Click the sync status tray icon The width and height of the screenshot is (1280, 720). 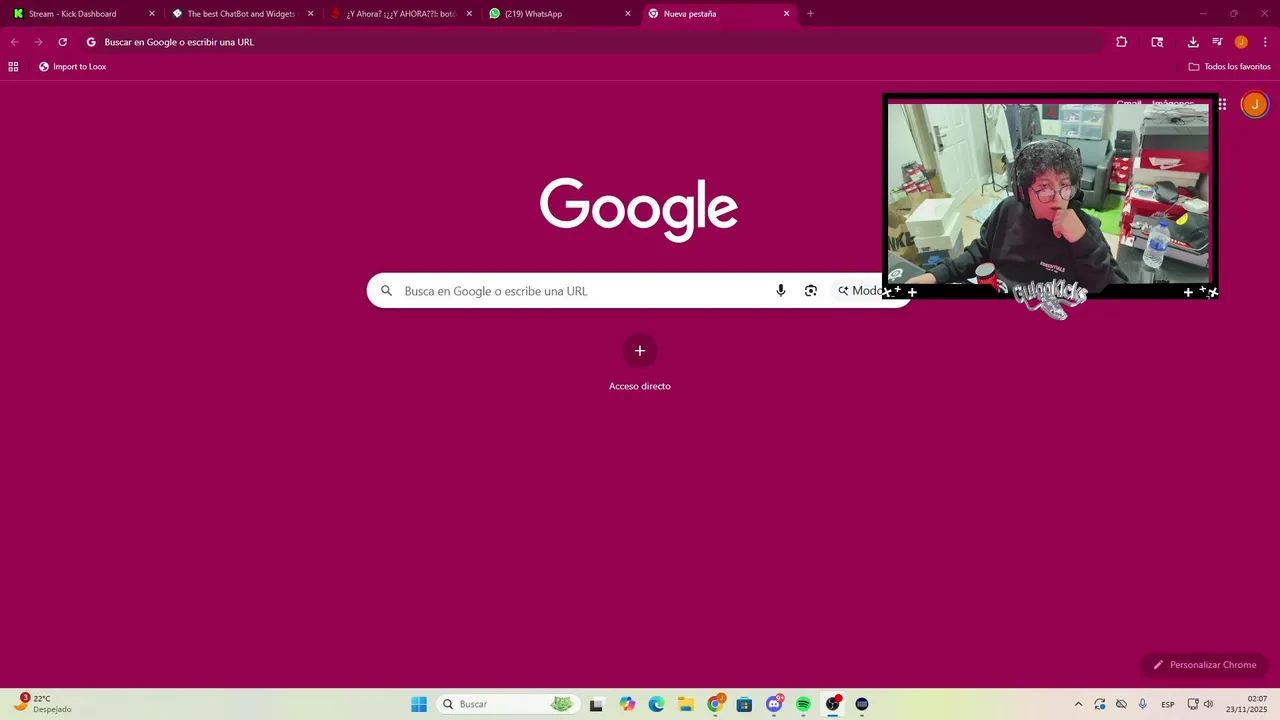[1100, 704]
